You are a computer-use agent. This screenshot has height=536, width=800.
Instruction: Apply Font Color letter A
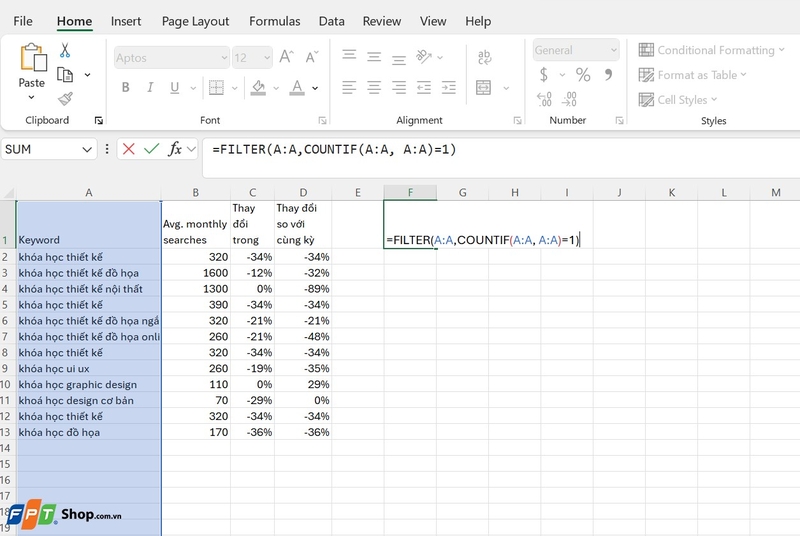click(x=297, y=88)
